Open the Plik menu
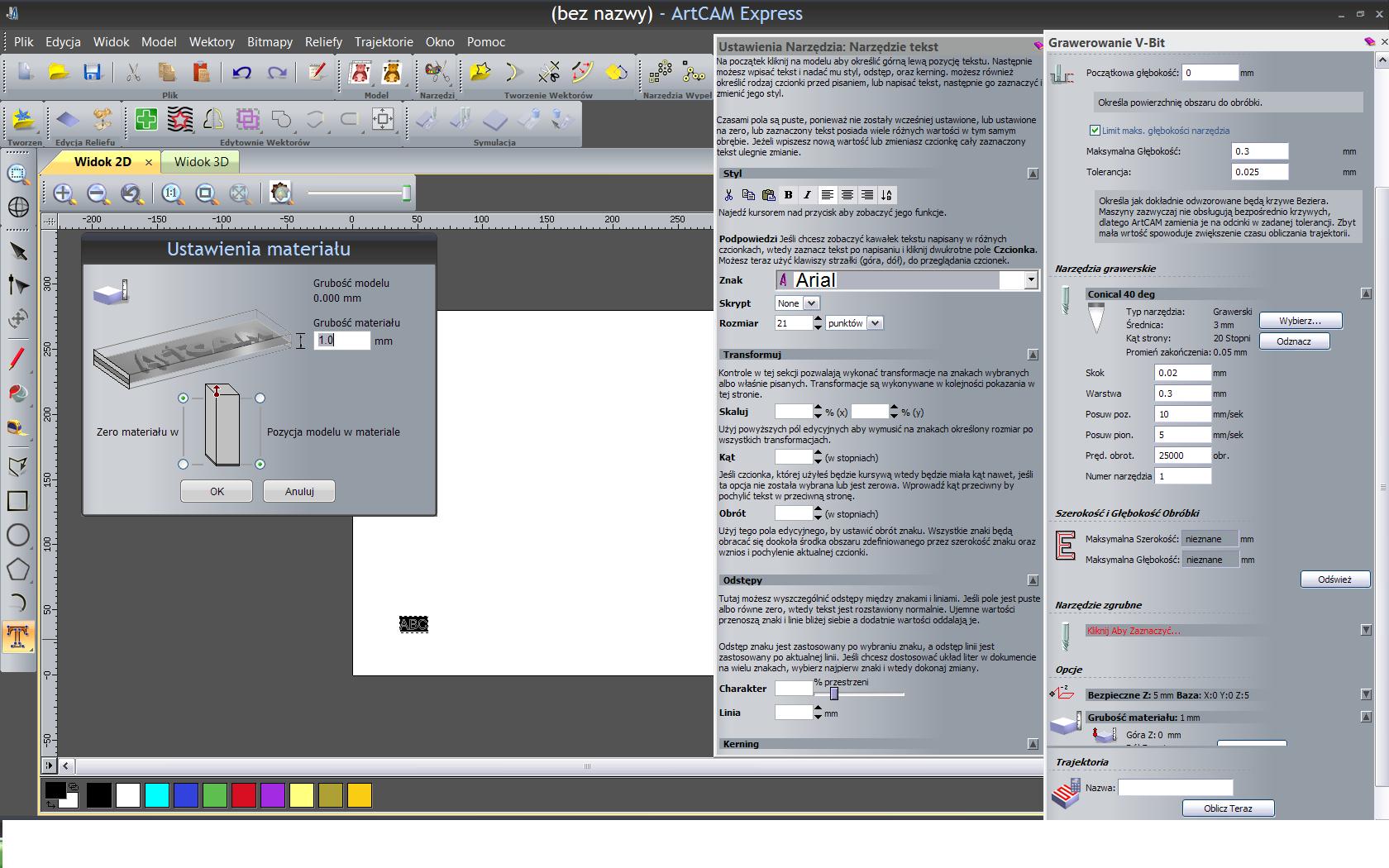The width and height of the screenshot is (1389, 868). [23, 42]
